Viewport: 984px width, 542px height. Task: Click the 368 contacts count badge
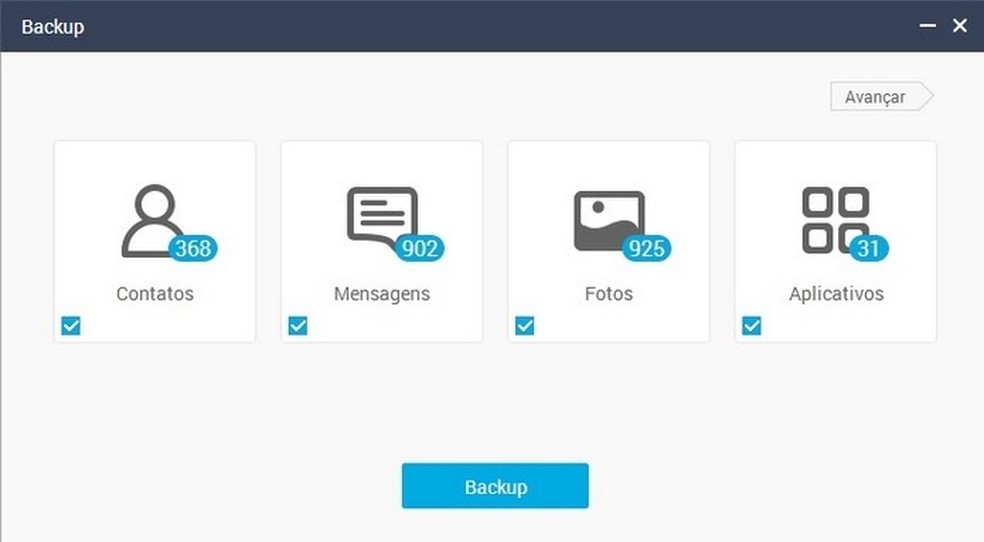tap(193, 248)
